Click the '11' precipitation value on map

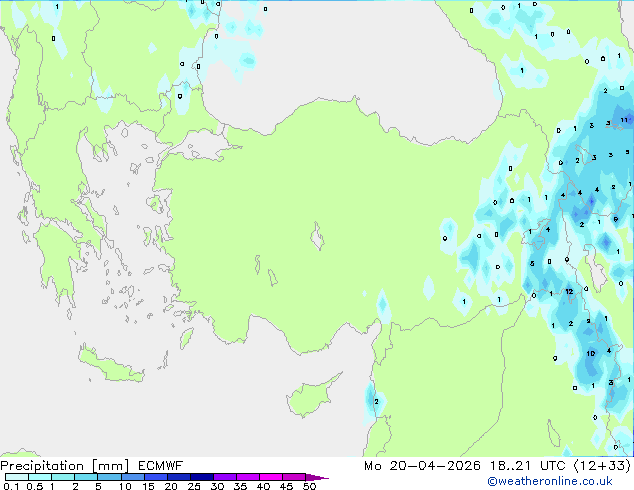point(624,120)
